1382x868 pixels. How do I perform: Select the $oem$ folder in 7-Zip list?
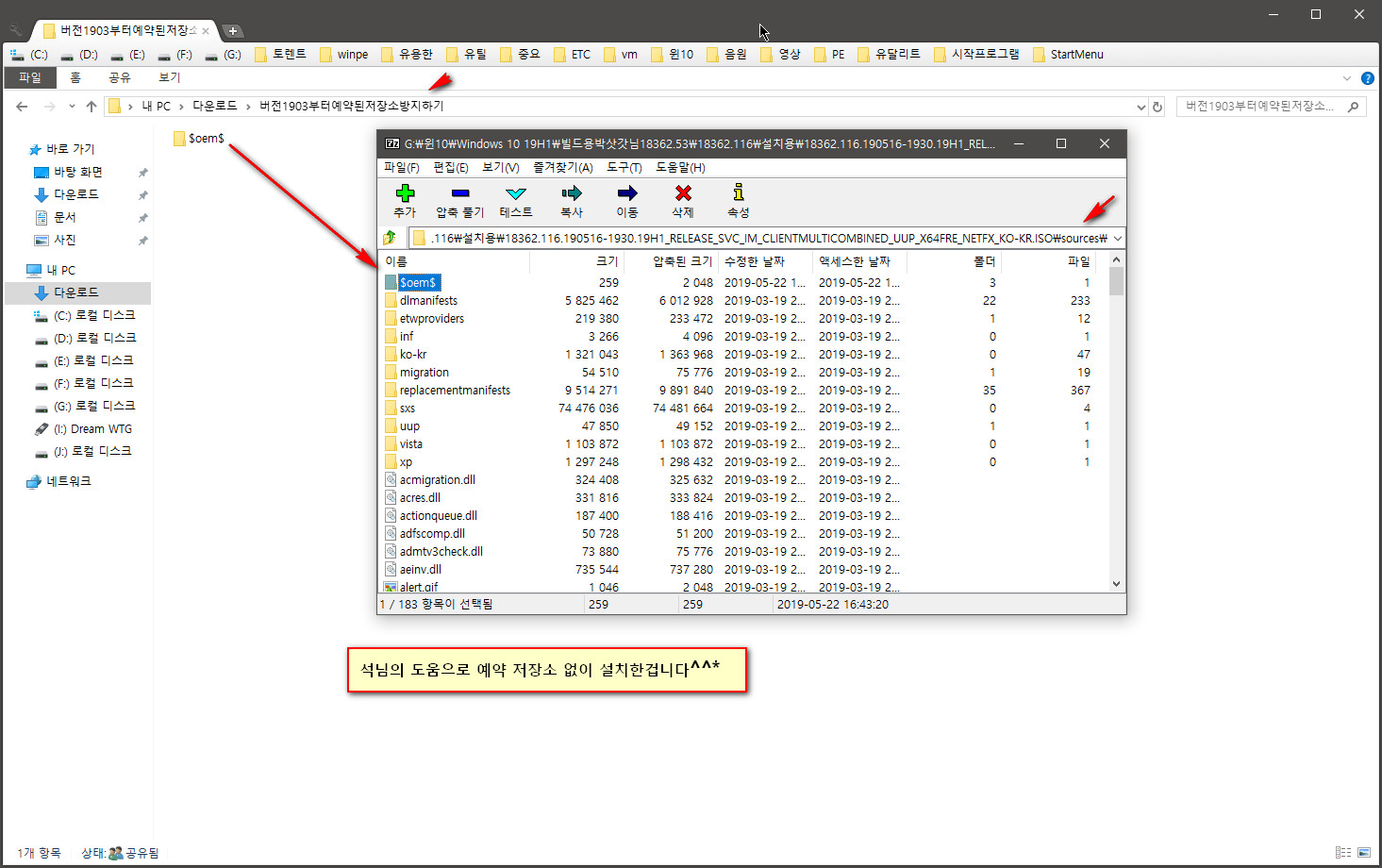pyautogui.click(x=418, y=282)
